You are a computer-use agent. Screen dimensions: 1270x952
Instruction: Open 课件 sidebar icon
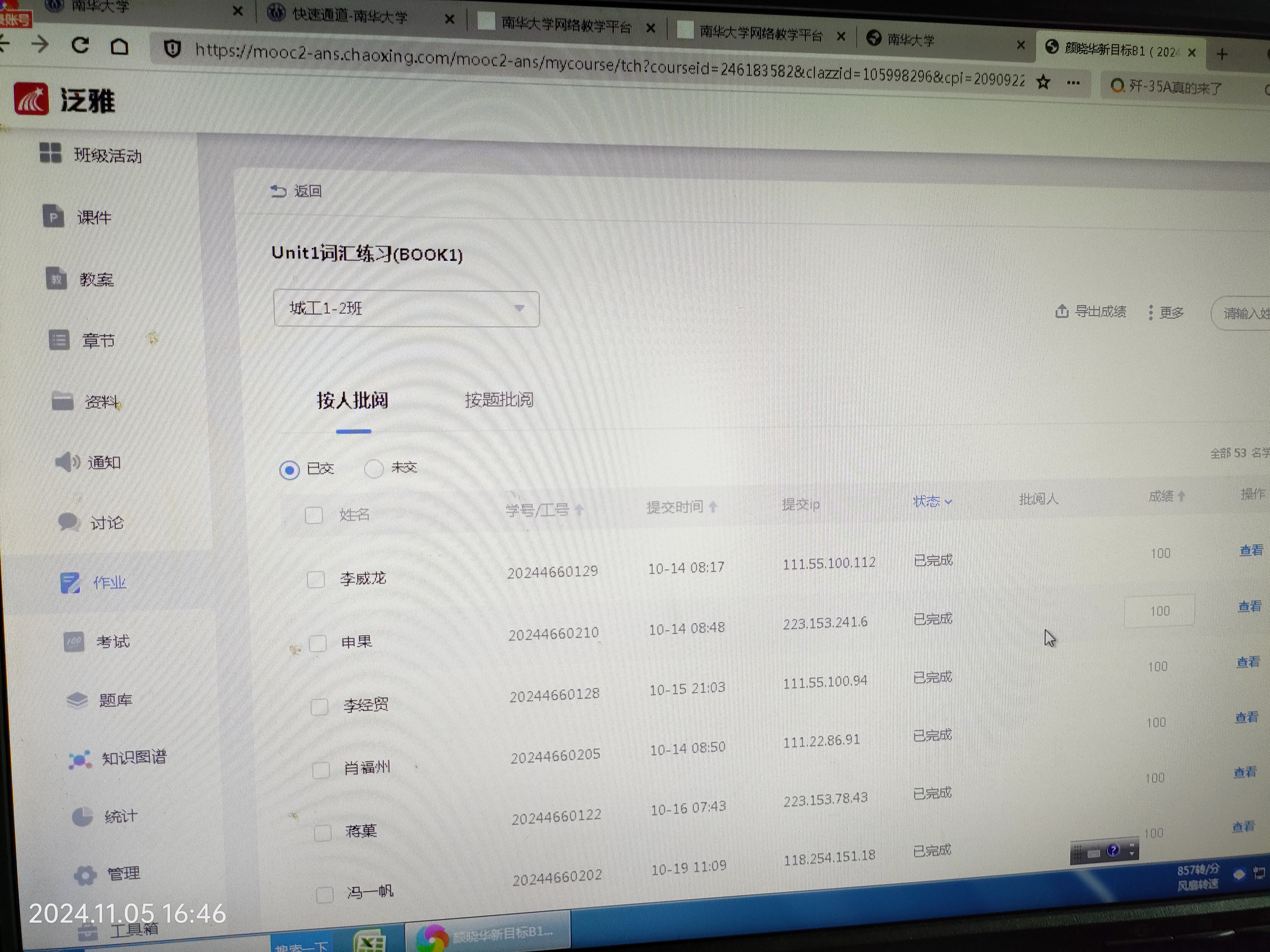pyautogui.click(x=53, y=216)
